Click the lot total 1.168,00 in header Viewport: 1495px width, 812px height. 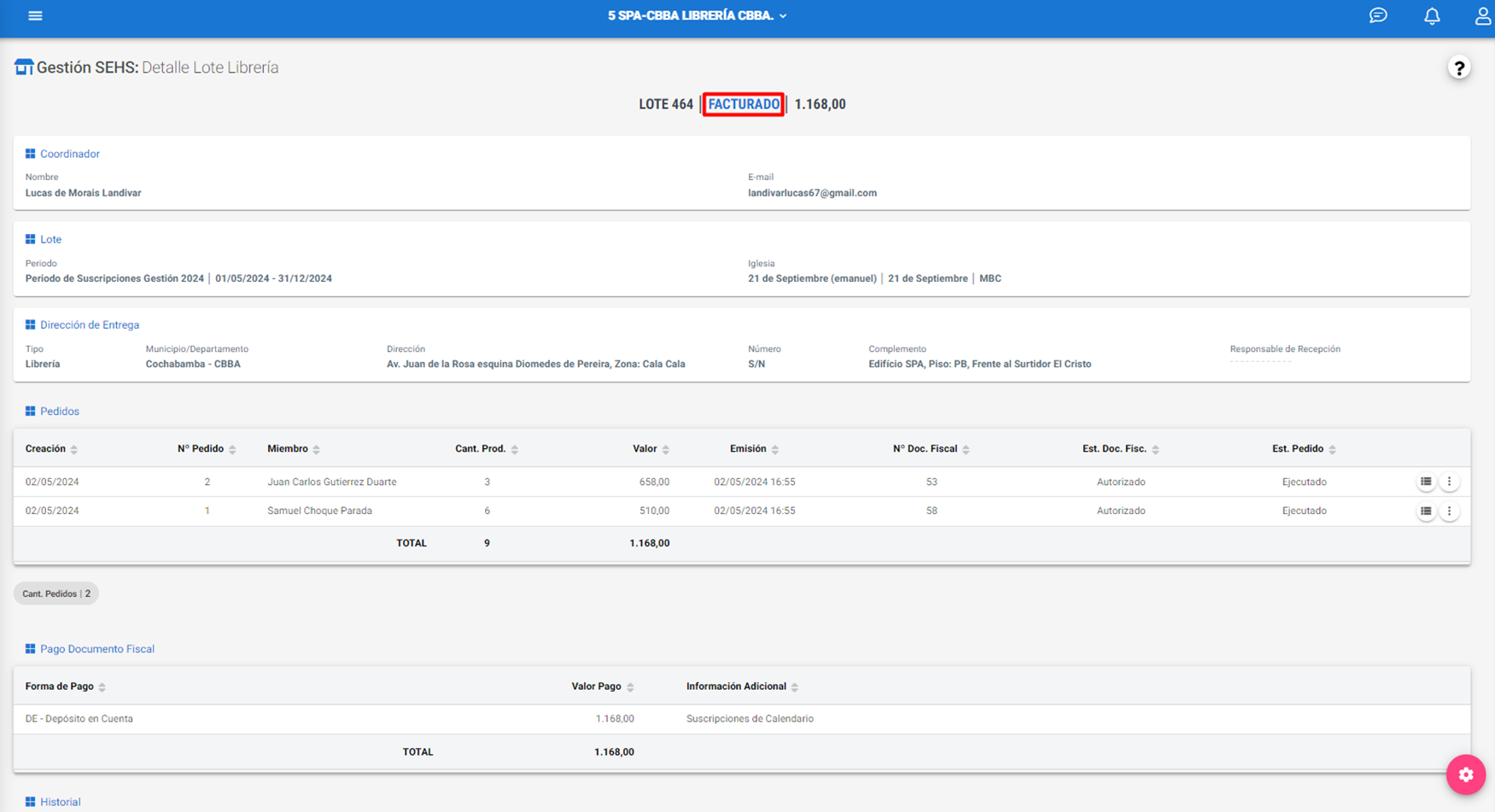(820, 104)
